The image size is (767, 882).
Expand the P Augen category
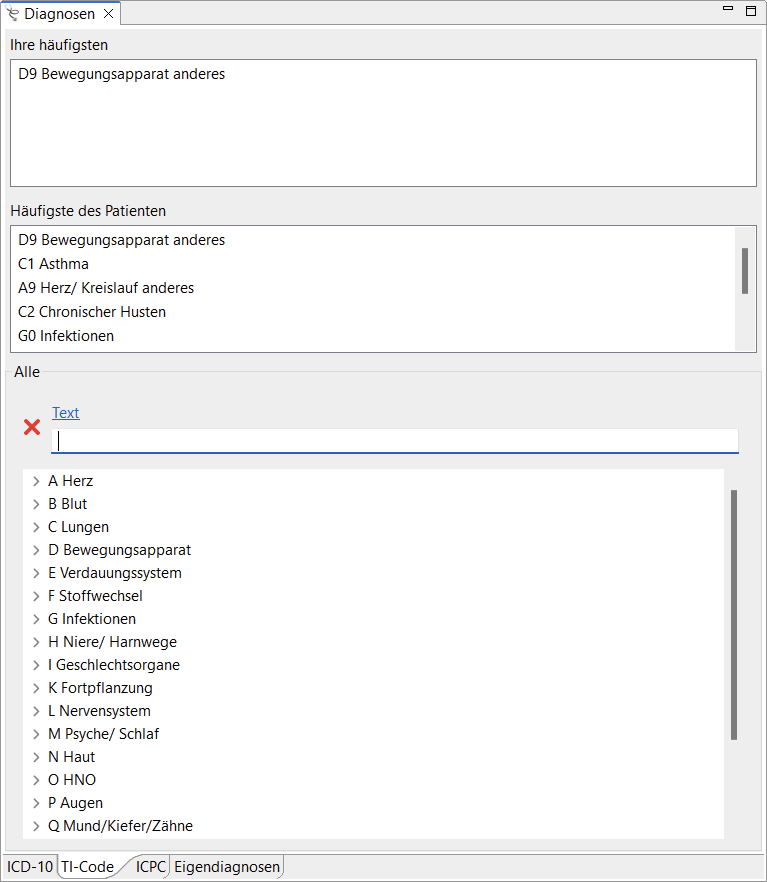click(36, 803)
